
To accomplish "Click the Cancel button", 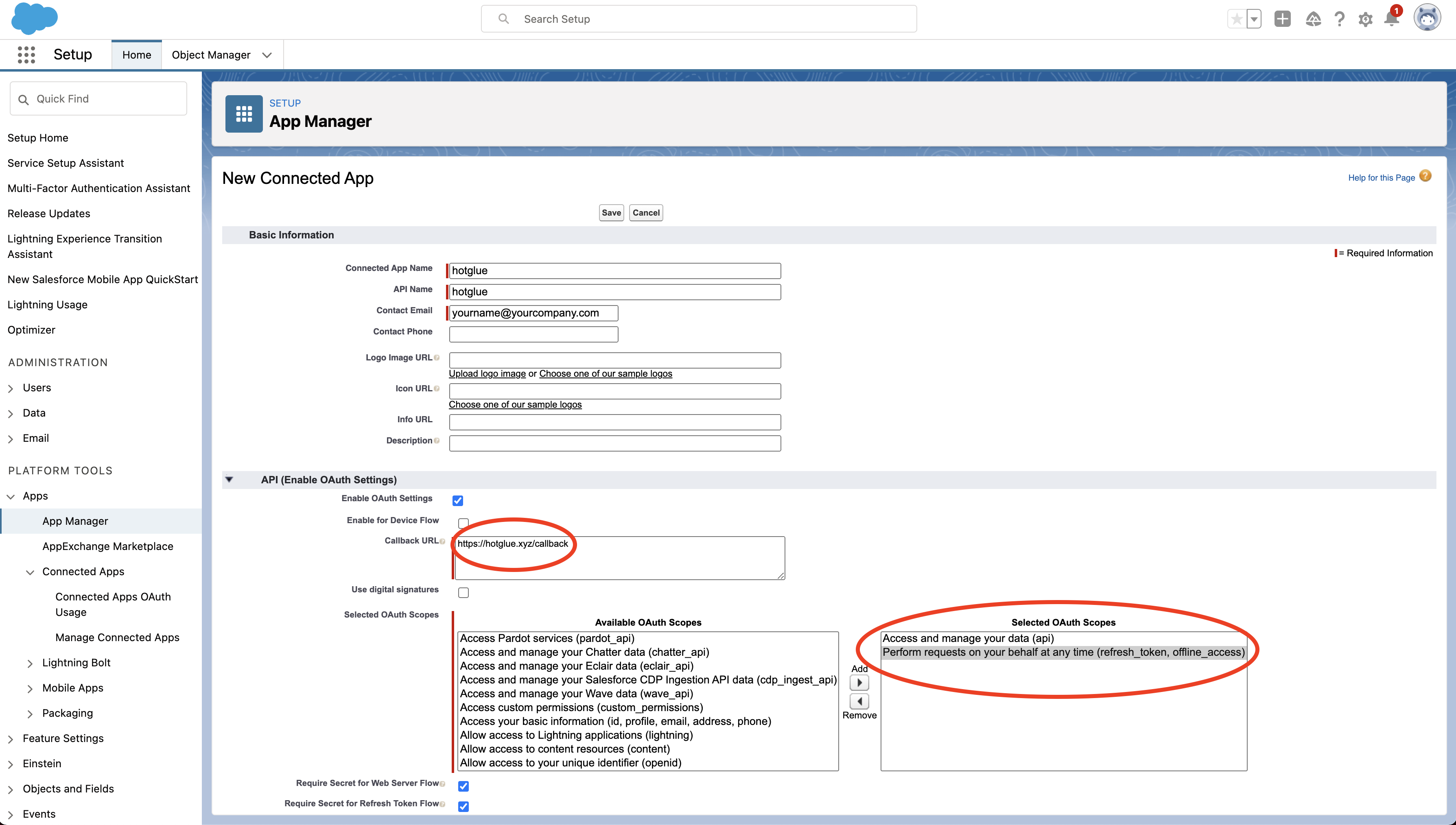I will point(645,212).
